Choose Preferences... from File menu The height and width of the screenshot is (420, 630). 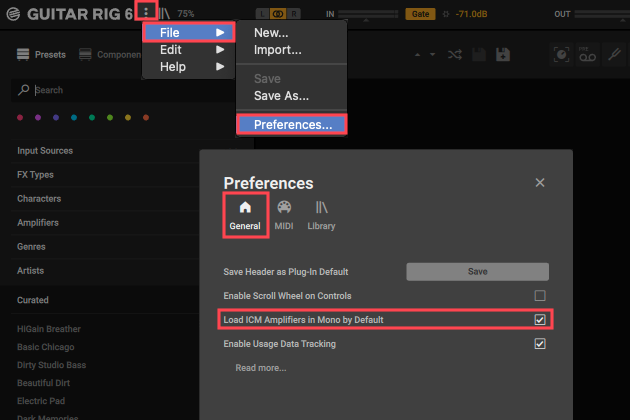coord(292,125)
